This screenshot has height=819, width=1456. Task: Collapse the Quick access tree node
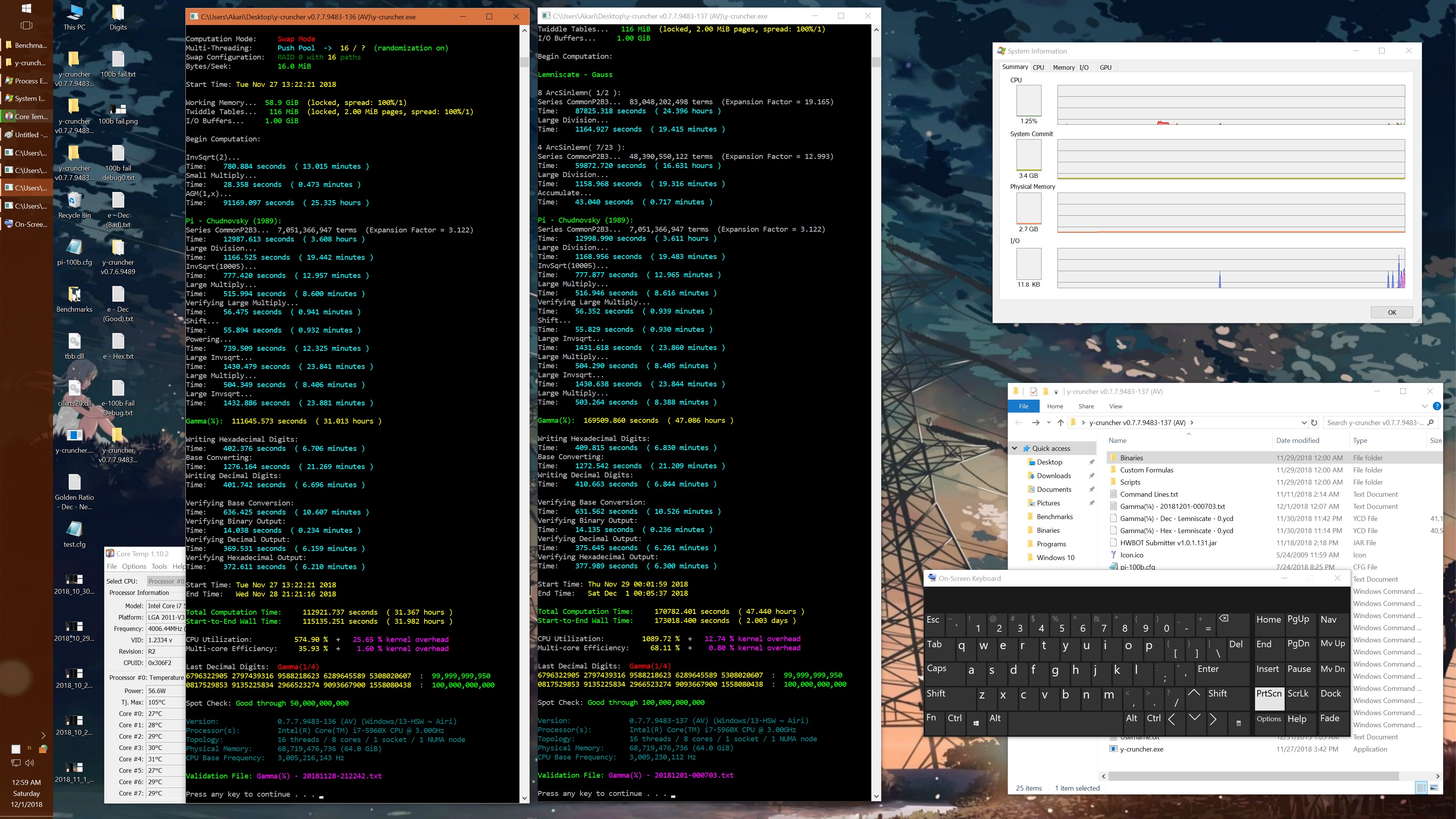point(1015,448)
